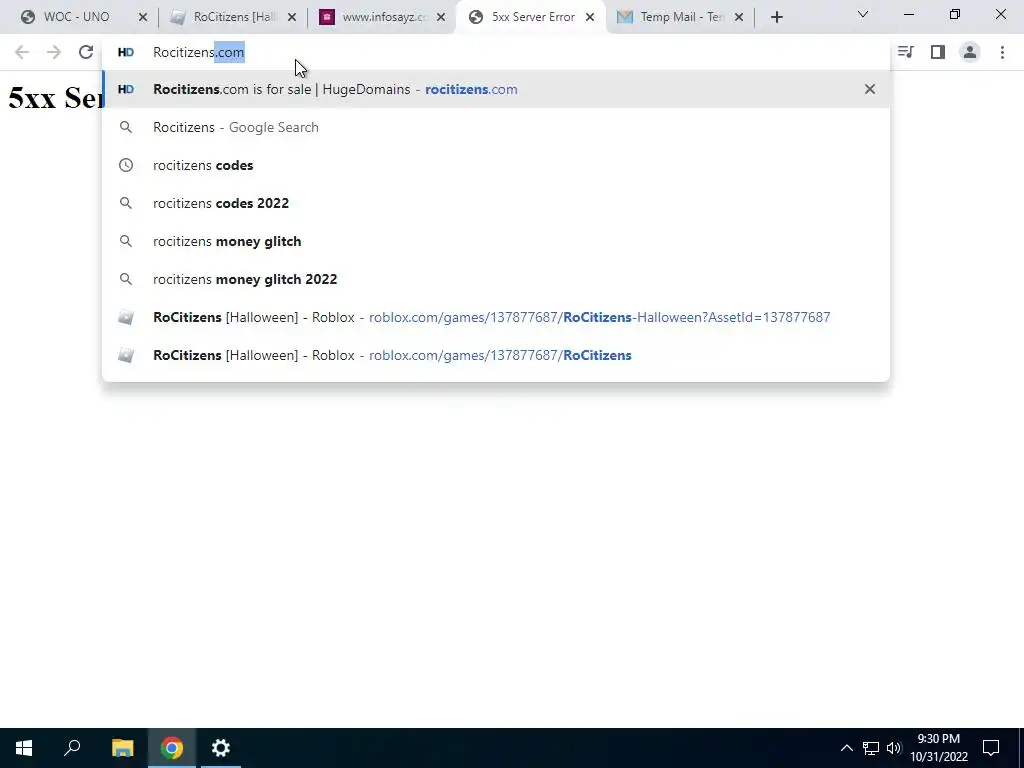Open the profile avatar menu

(970, 52)
